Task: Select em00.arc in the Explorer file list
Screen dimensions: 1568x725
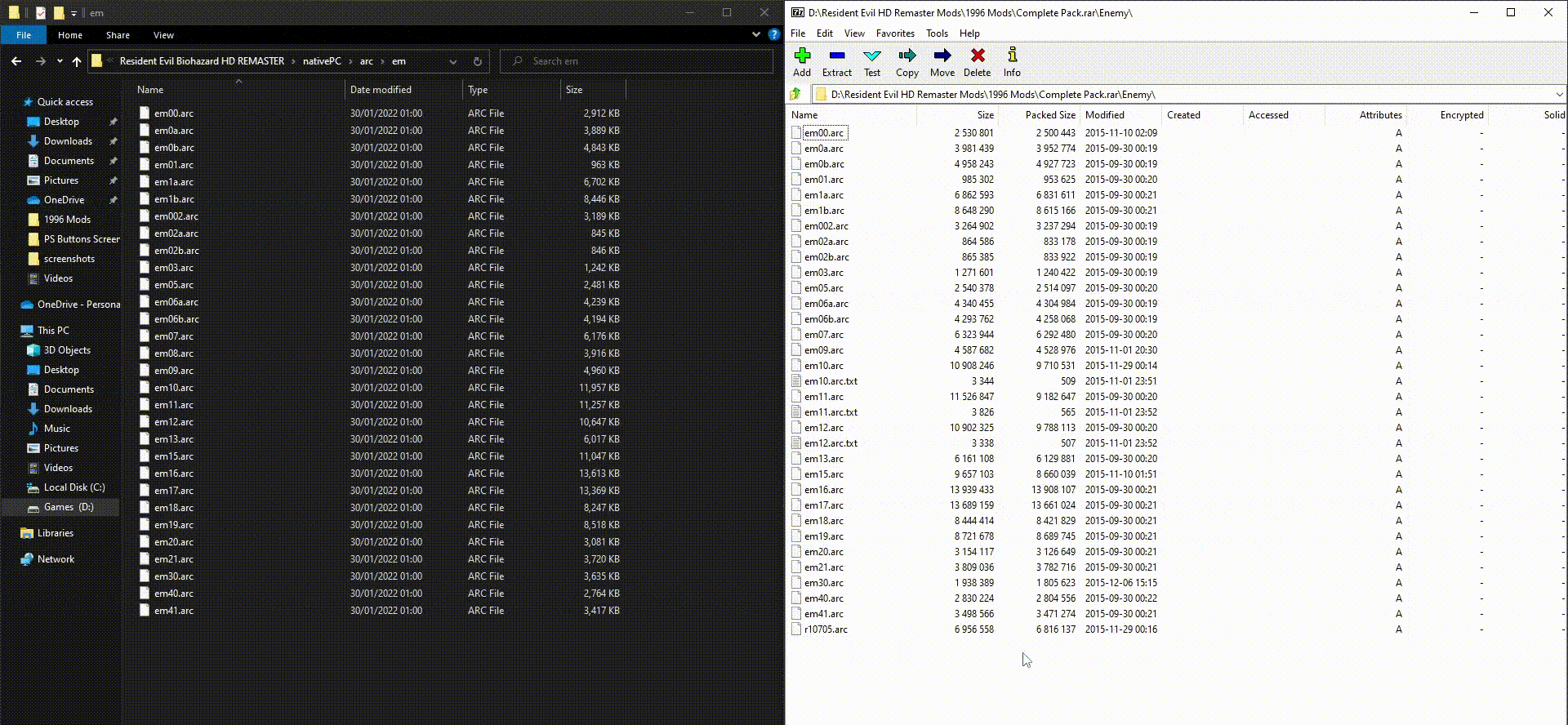Action: [174, 113]
